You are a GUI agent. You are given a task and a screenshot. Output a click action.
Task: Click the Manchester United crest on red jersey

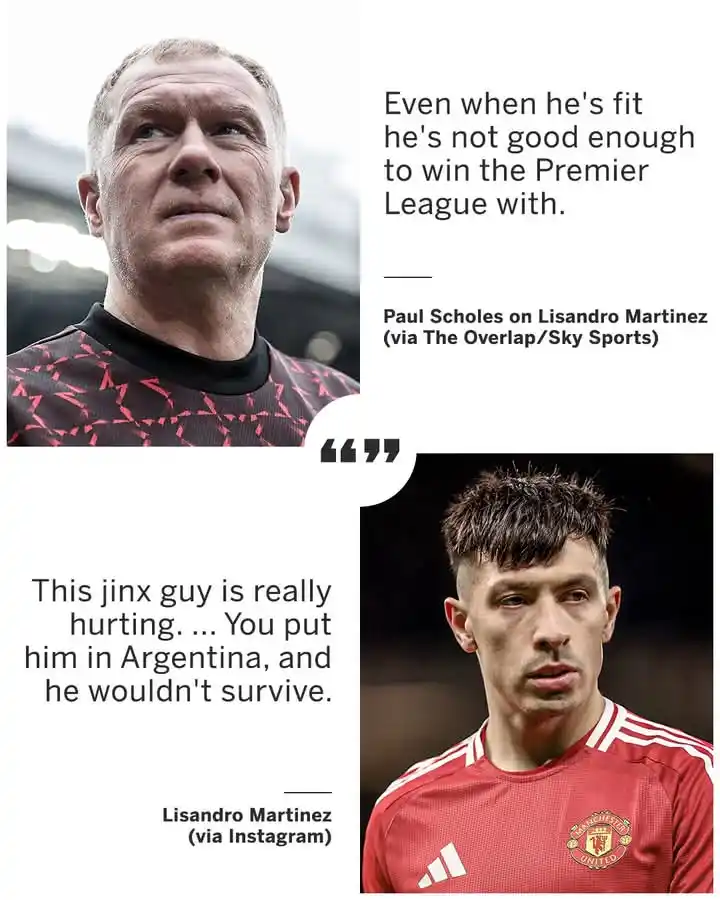[x=599, y=839]
